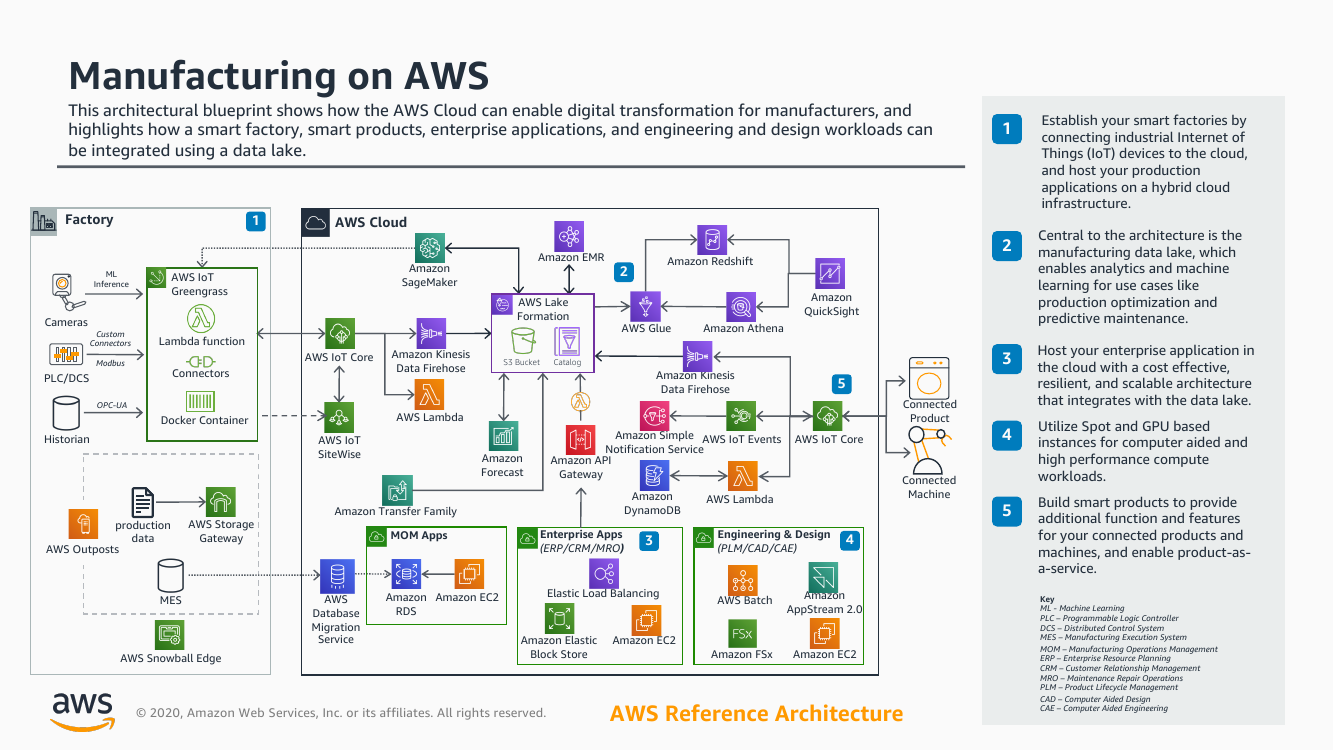Click the copyright notice text
1334x750 pixels.
click(341, 713)
